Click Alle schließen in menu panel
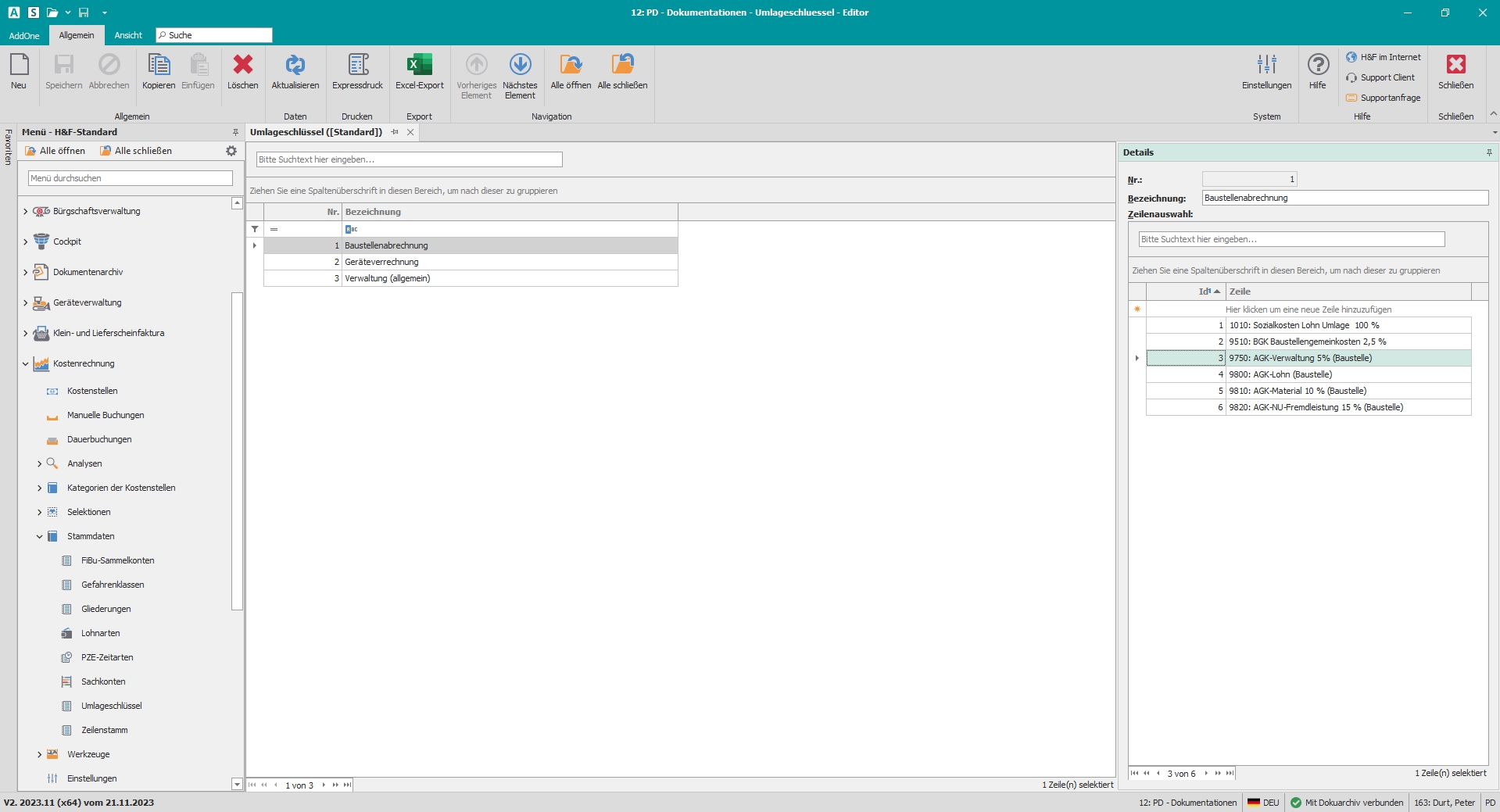Viewport: 1500px width, 812px height. 136,151
